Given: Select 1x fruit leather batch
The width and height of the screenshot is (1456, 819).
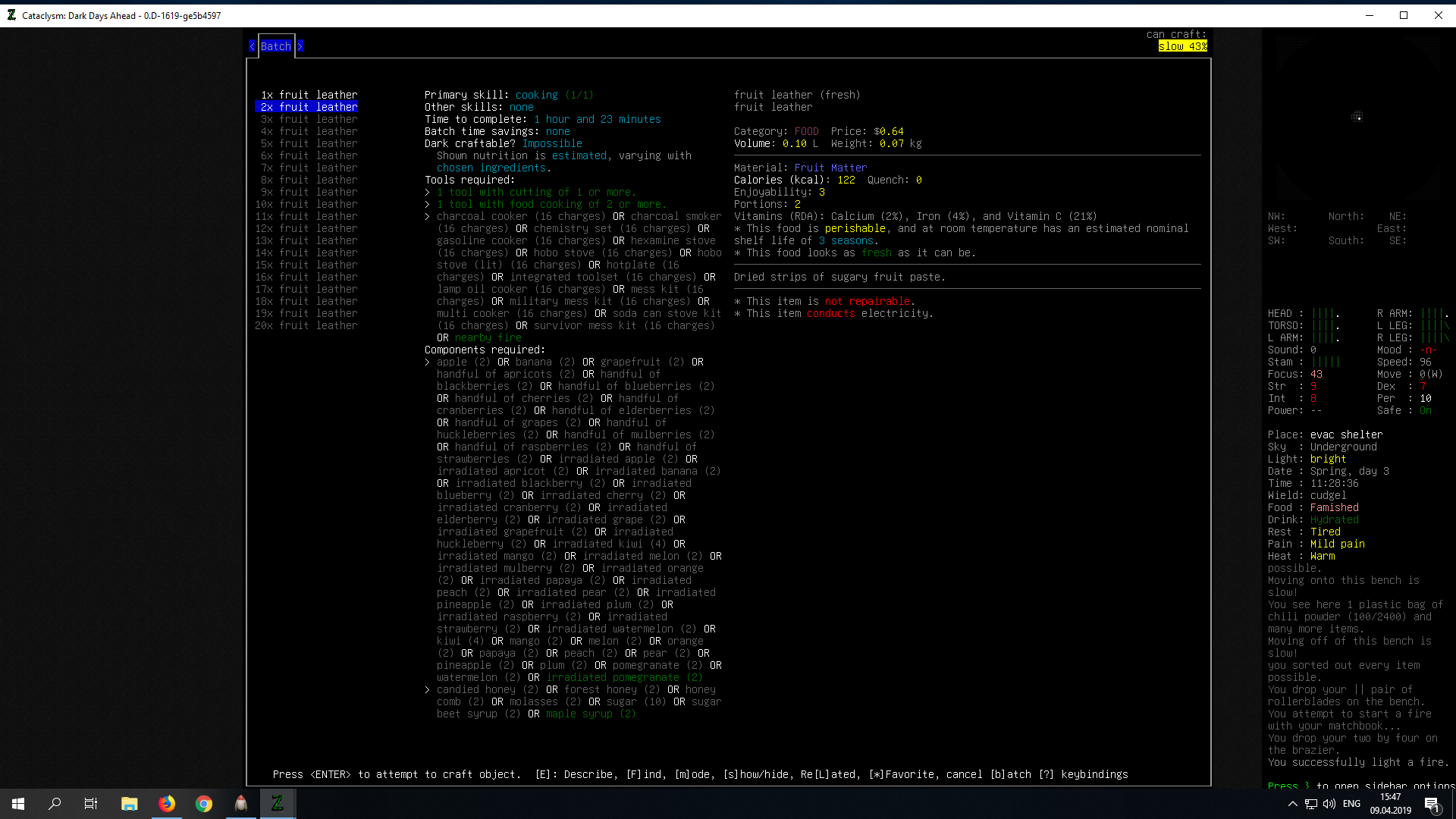Looking at the screenshot, I should coord(309,95).
